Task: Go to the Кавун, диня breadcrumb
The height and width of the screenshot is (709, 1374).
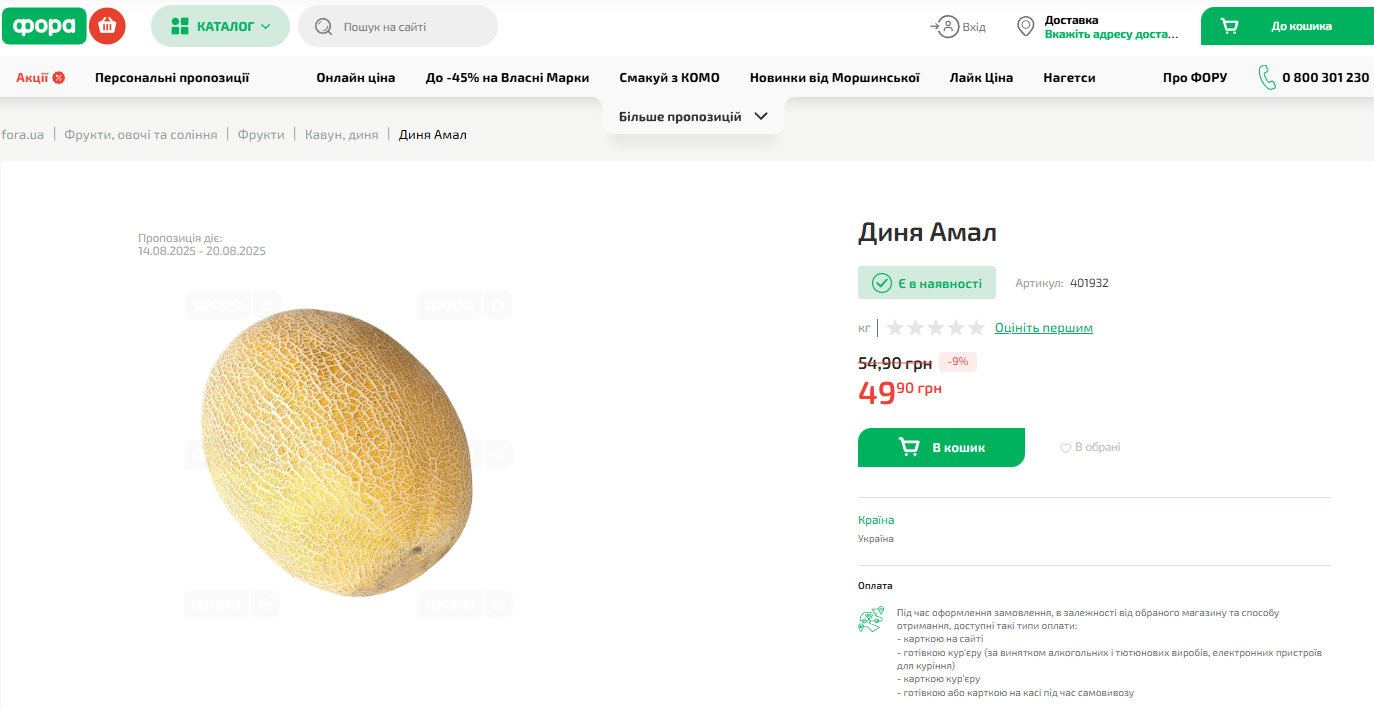Action: [341, 135]
